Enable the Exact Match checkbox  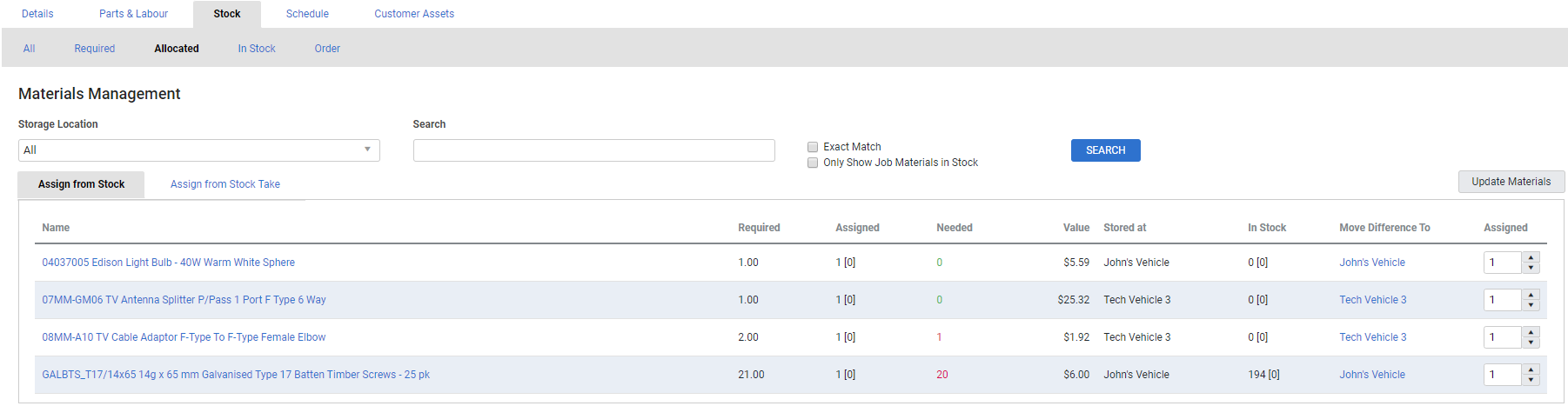coord(813,147)
